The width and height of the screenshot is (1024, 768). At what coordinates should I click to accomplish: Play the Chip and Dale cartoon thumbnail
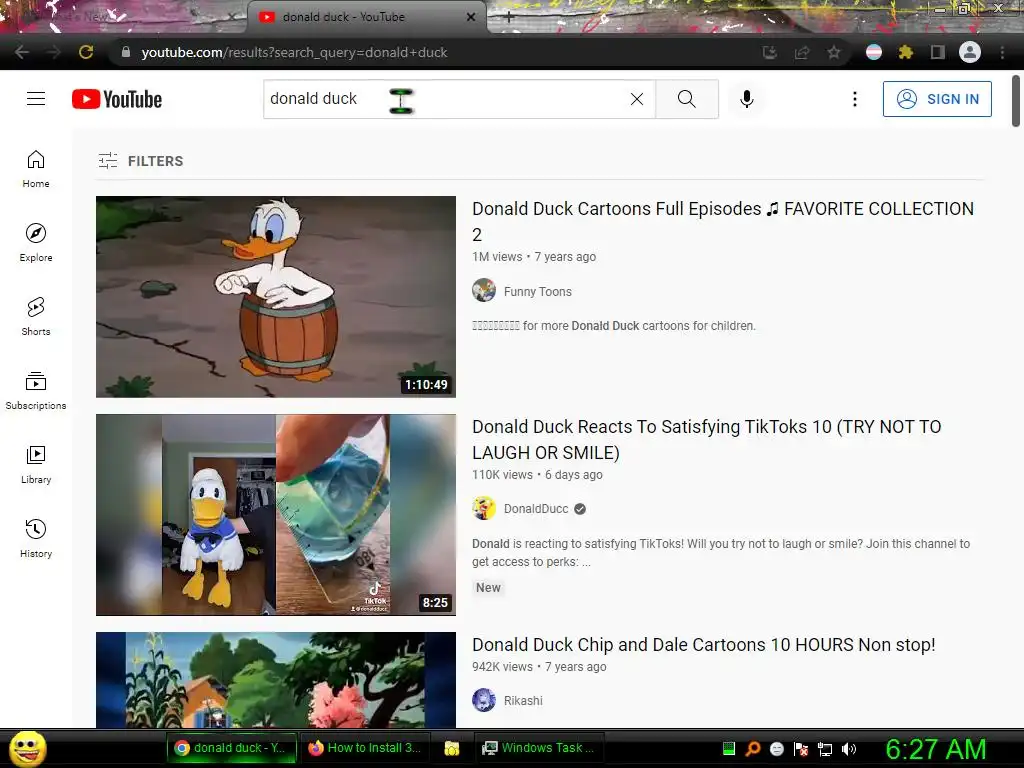click(276, 680)
